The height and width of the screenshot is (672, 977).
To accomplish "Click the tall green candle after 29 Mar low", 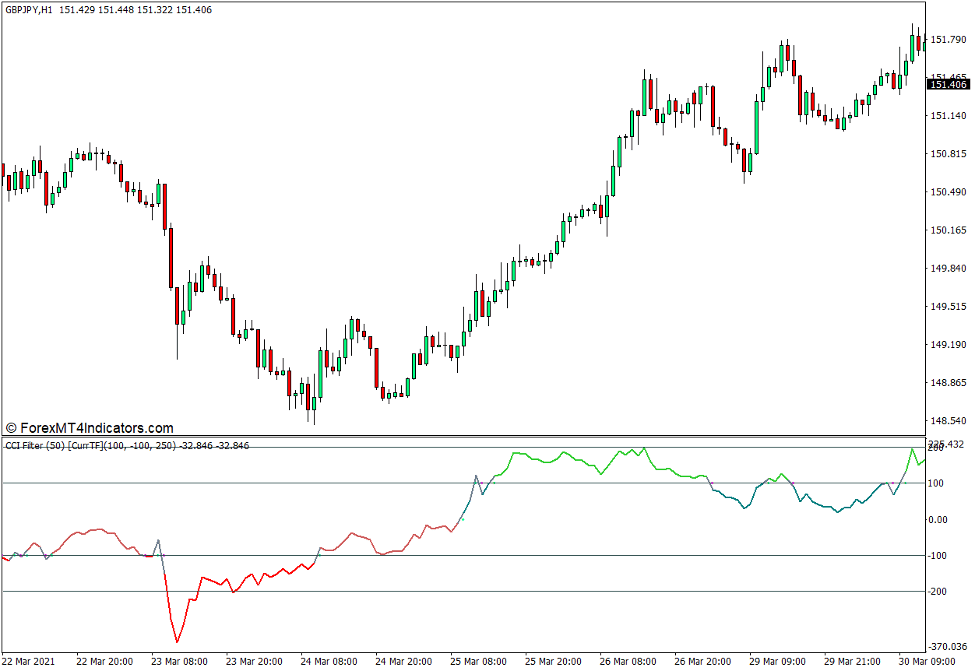I will 756,126.
